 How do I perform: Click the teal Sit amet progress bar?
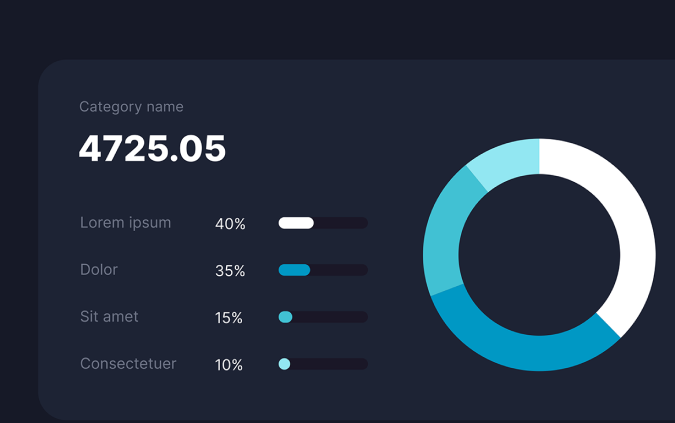[x=285, y=317]
